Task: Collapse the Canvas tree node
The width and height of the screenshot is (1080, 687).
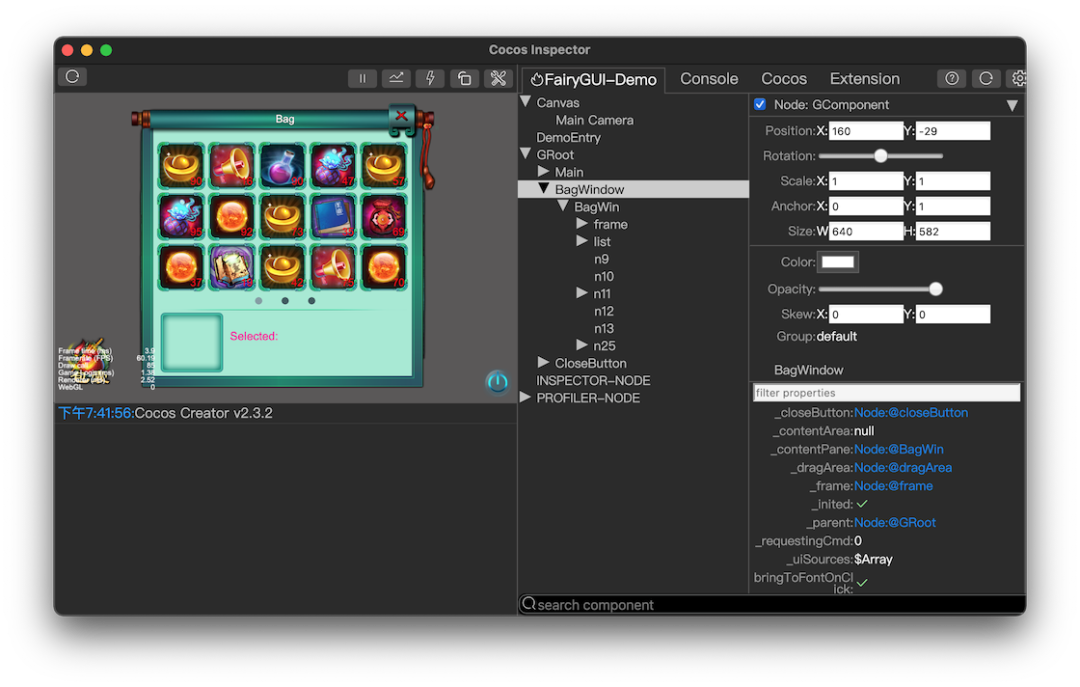Action: tap(526, 102)
